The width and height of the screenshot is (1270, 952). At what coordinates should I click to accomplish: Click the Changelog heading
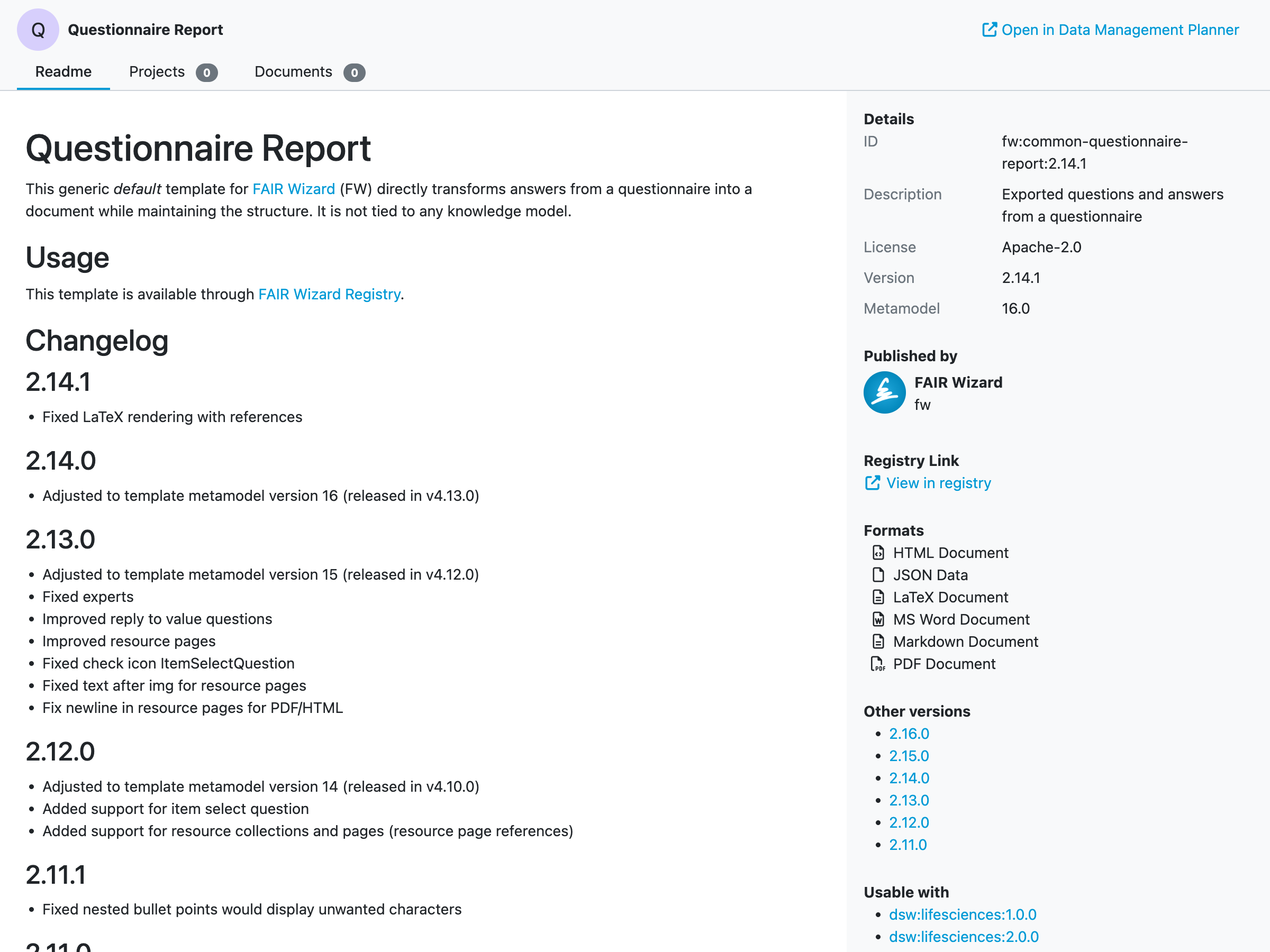click(97, 341)
